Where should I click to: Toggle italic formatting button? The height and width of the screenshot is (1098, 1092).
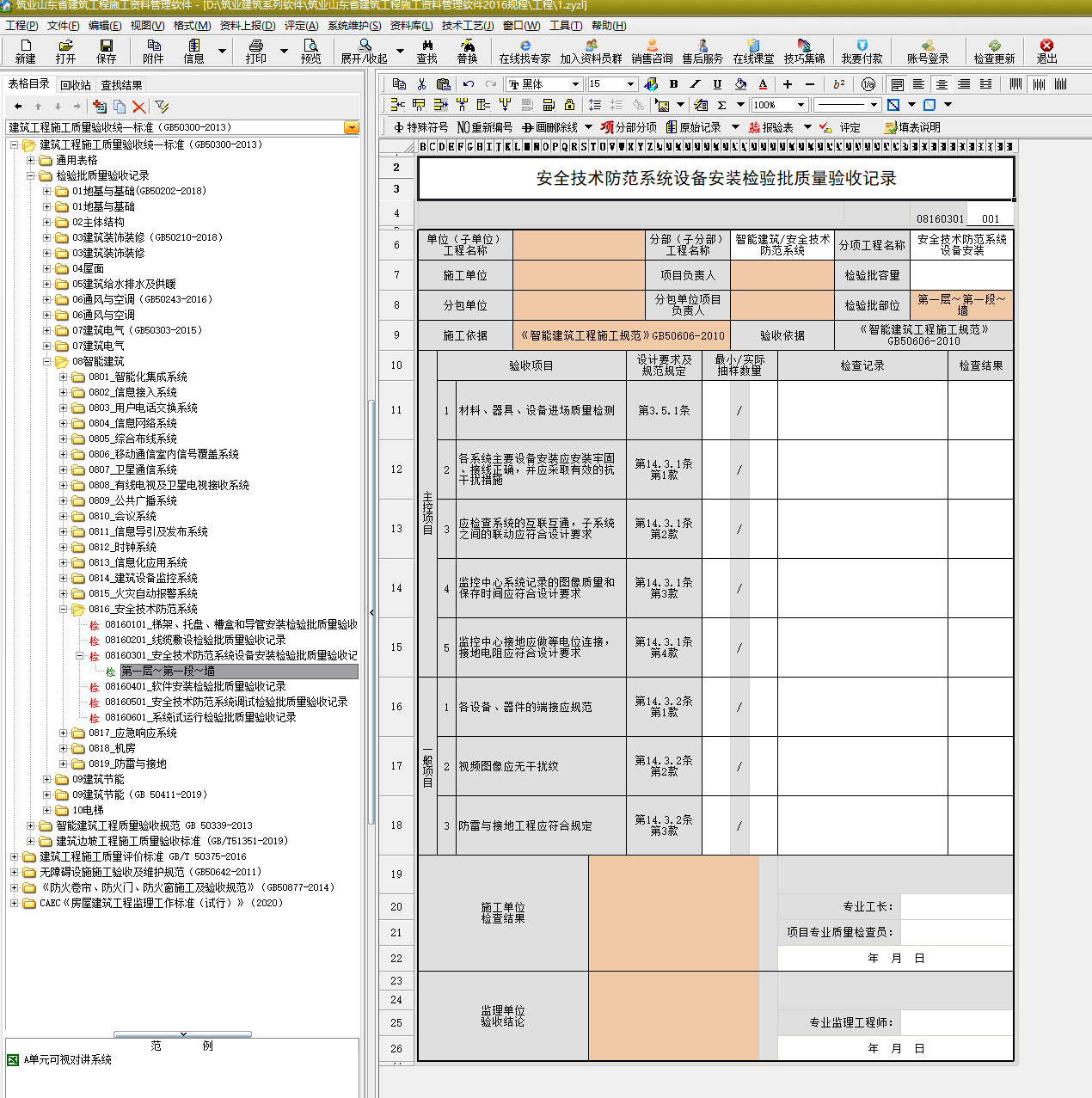pos(695,83)
